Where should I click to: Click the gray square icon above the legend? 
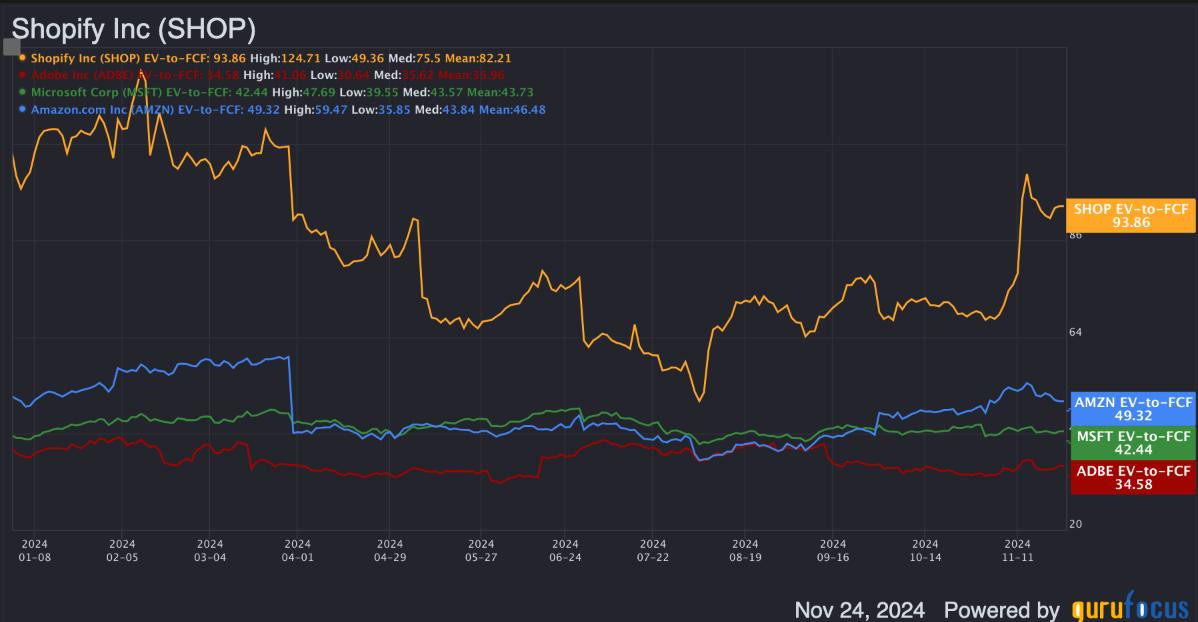[11, 47]
